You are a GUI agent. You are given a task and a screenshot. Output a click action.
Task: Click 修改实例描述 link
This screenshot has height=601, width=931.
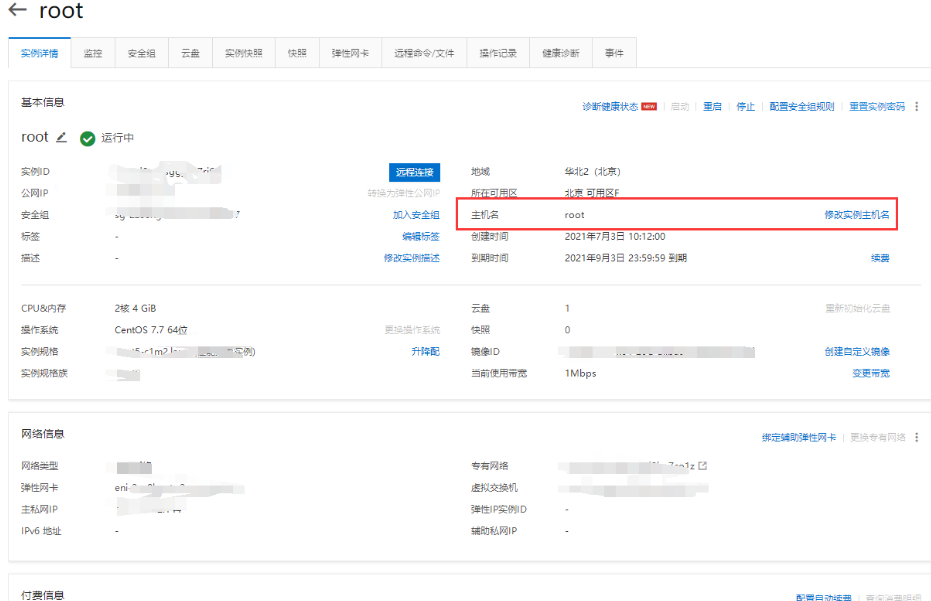(x=411, y=258)
